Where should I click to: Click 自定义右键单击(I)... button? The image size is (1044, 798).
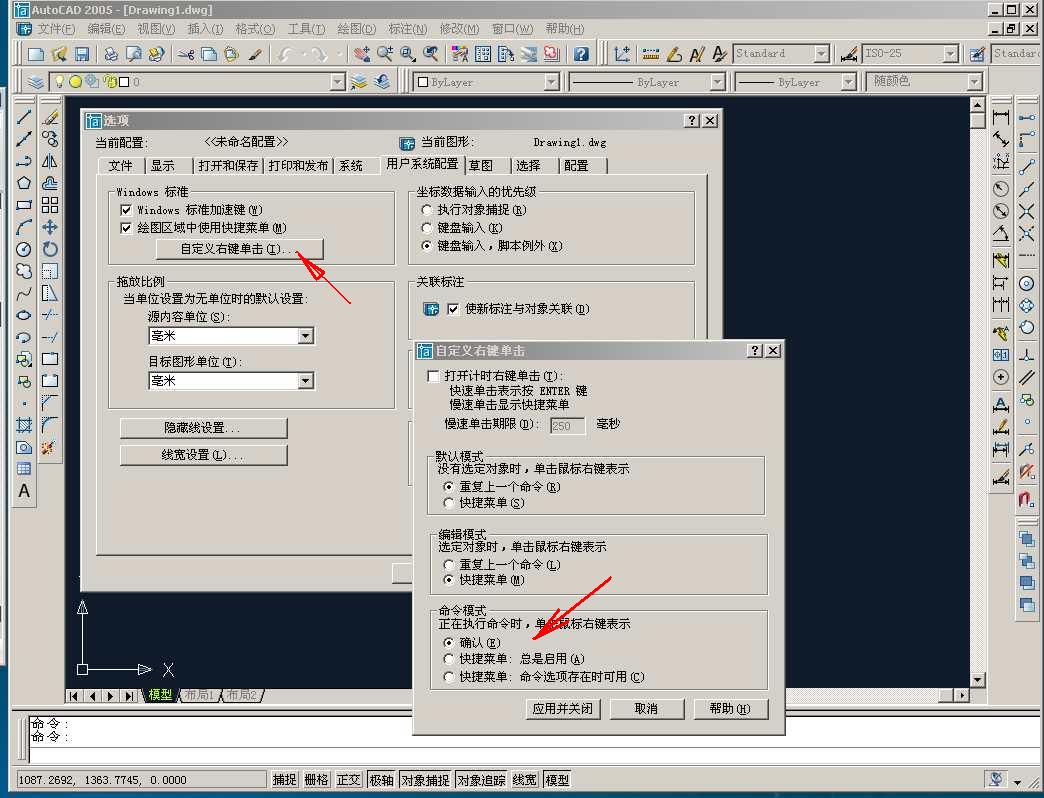[240, 249]
